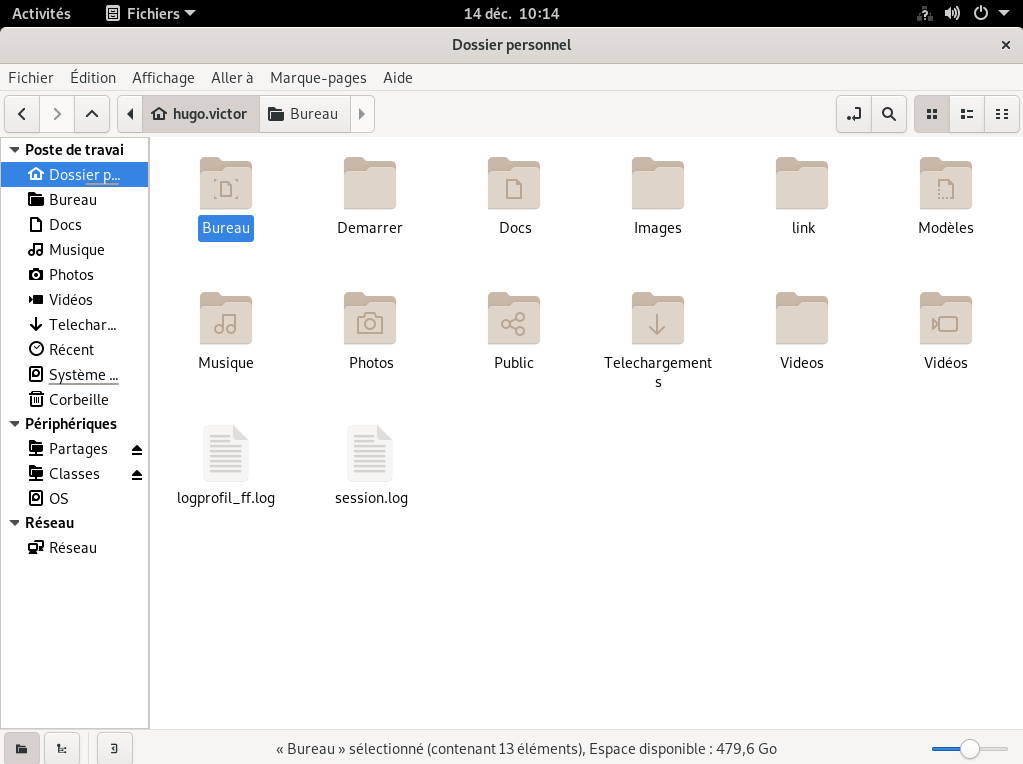Select Dossier personnel in sidebar

pos(74,175)
